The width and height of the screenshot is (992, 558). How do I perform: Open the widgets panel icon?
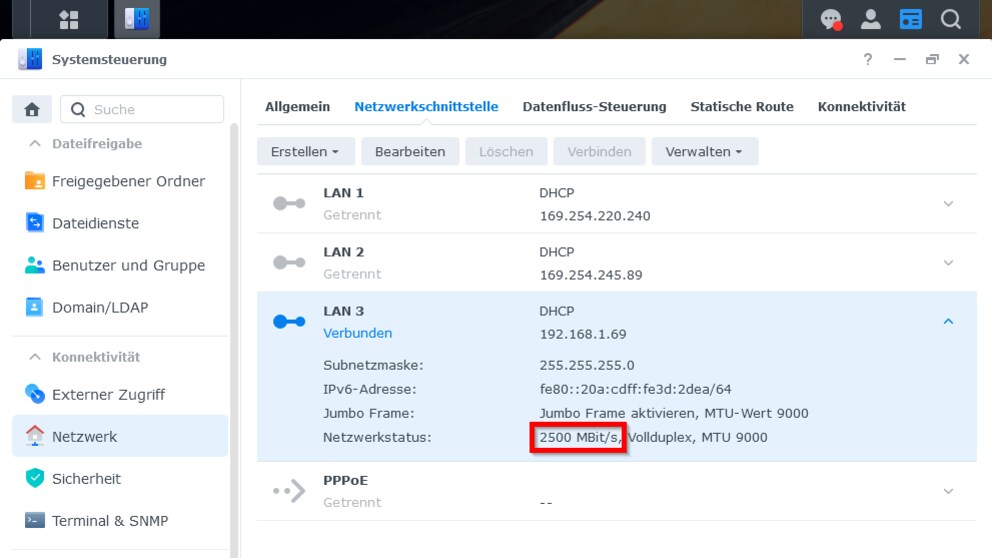[x=910, y=20]
